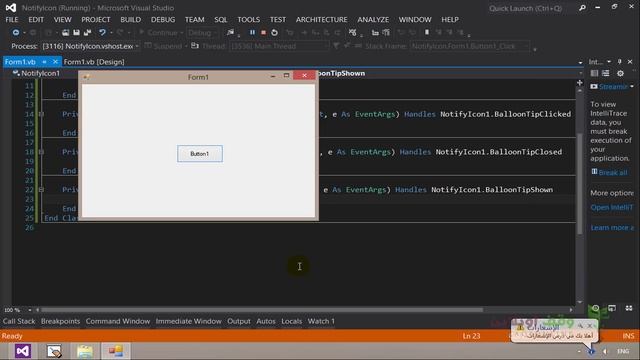Expand the active files tab list dropdown
This screenshot has width=640, height=360.
[x=580, y=62]
